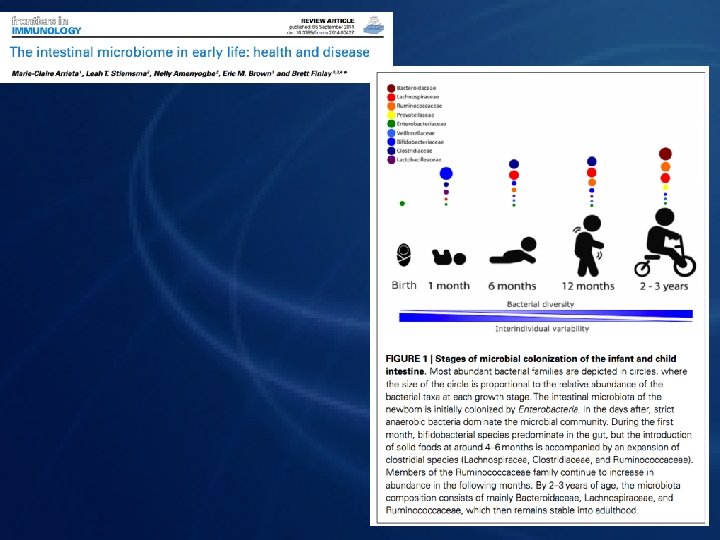Click the Bacteroidaceae dark red legend circle

point(391,88)
